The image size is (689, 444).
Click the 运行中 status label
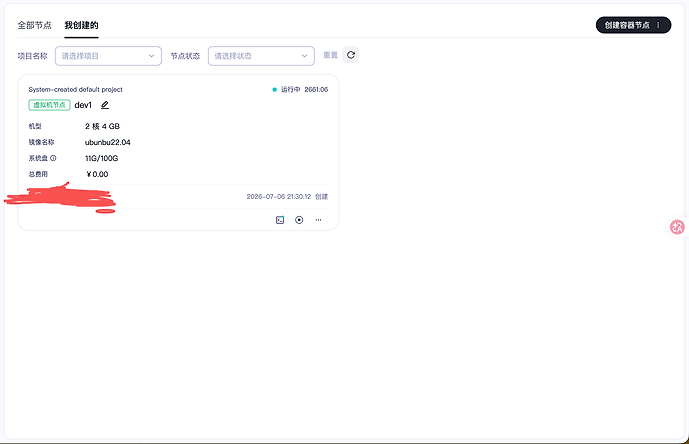[x=290, y=90]
